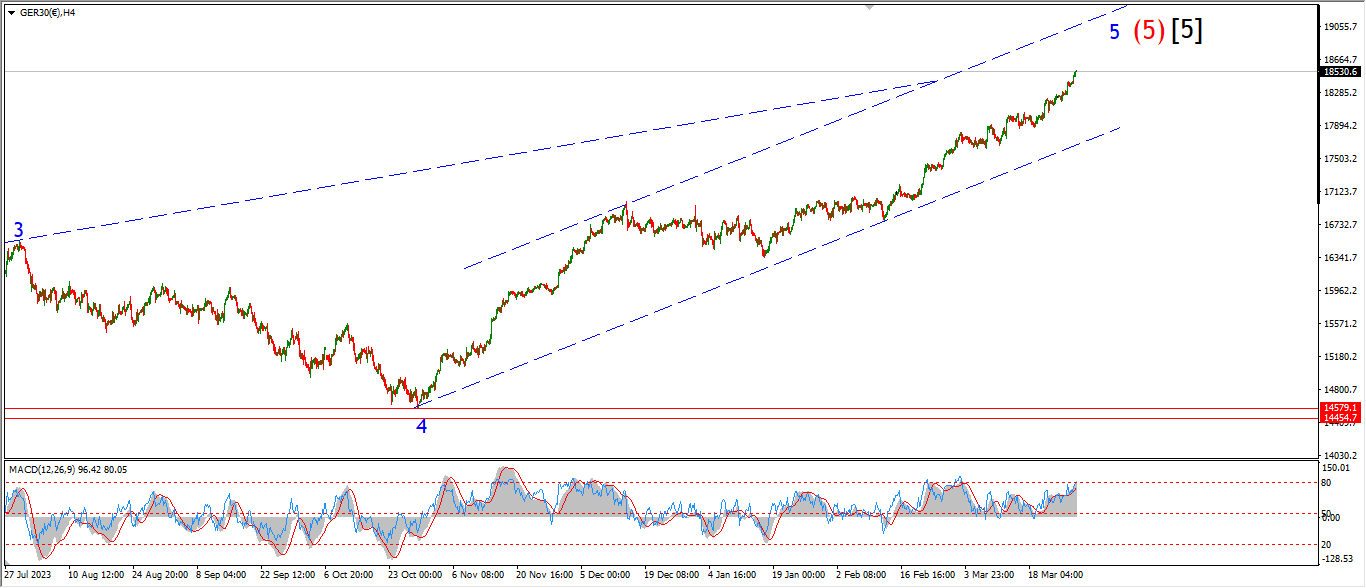Click the red 14454.7 price level tag

tap(1339, 418)
